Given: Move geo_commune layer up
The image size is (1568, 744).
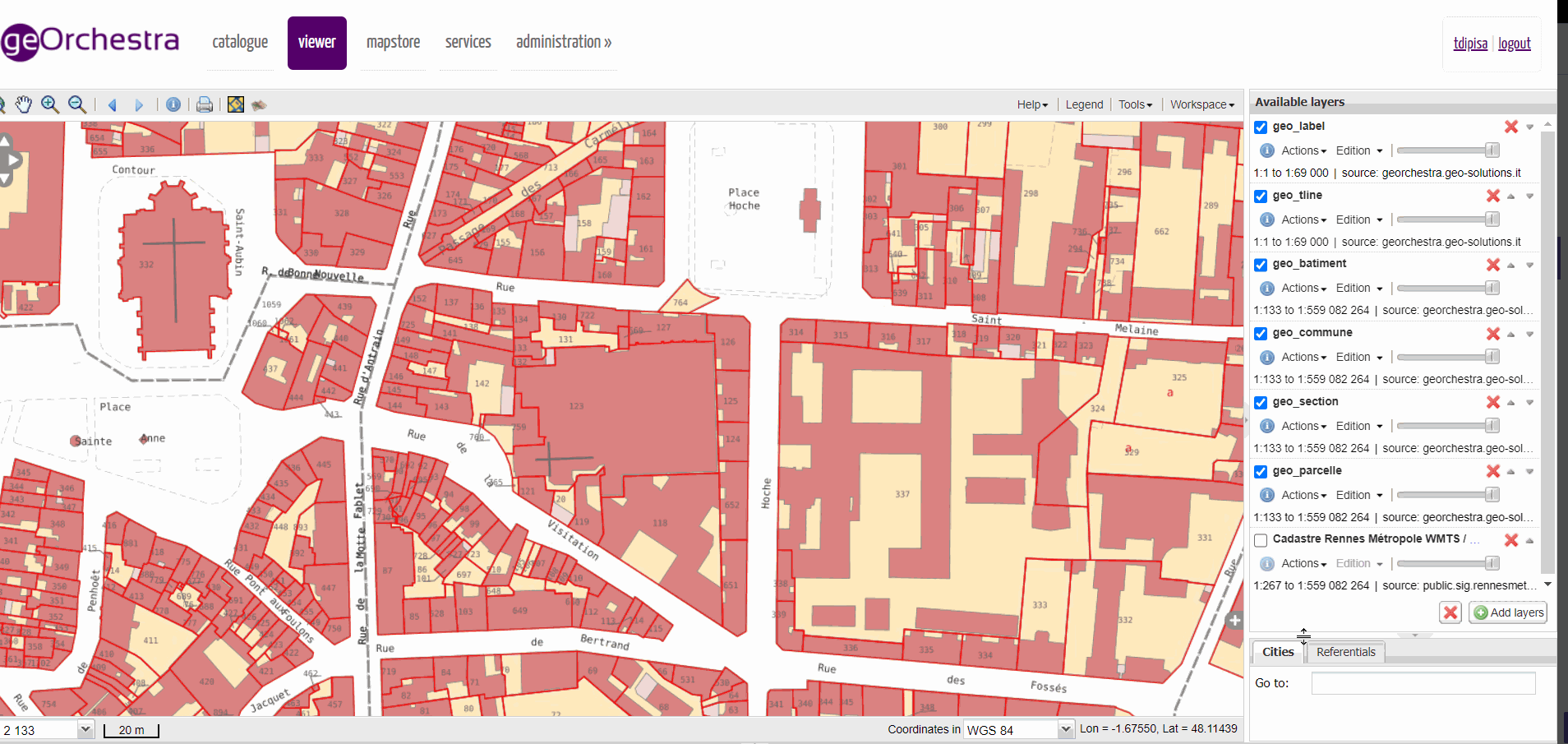Looking at the screenshot, I should pyautogui.click(x=1511, y=335).
